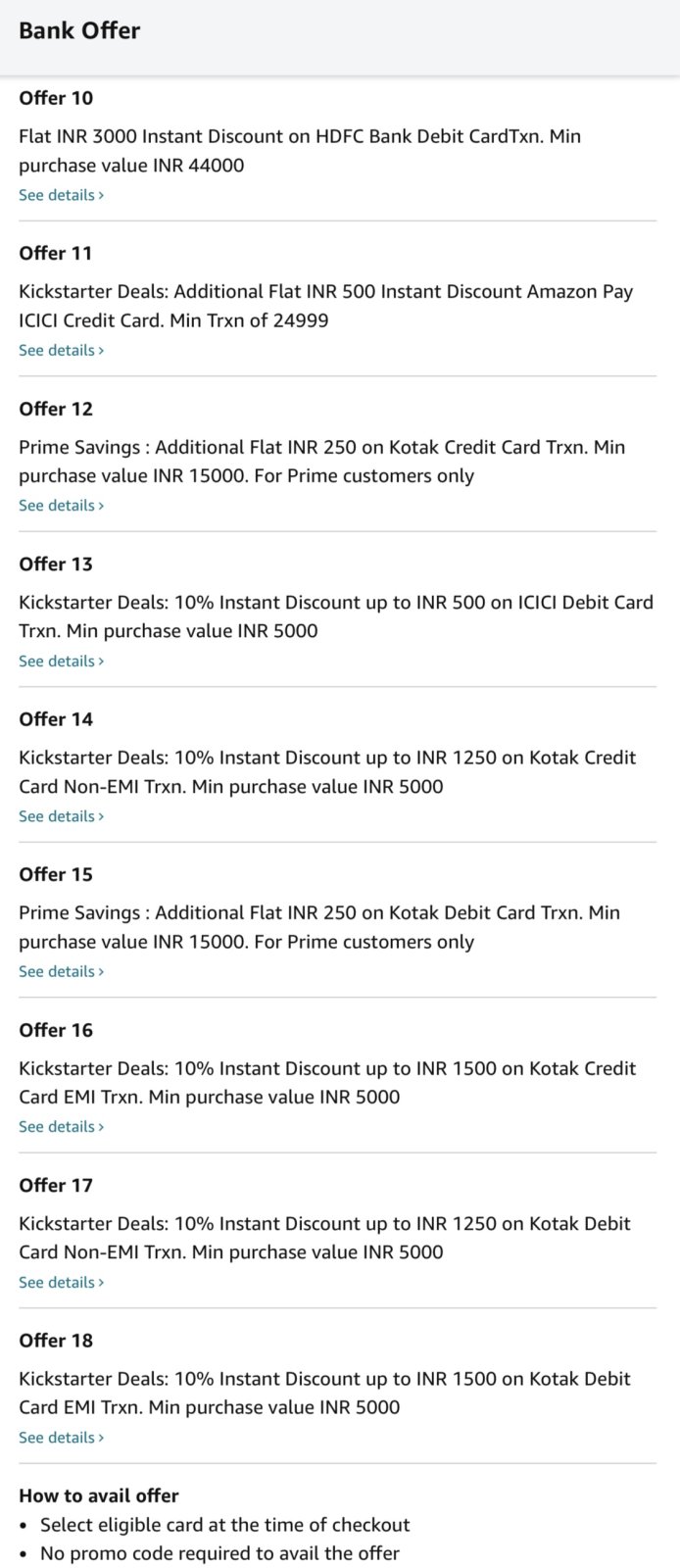The width and height of the screenshot is (680, 1568).
Task: Select the Offer 17 heading
Action: 56,1186
